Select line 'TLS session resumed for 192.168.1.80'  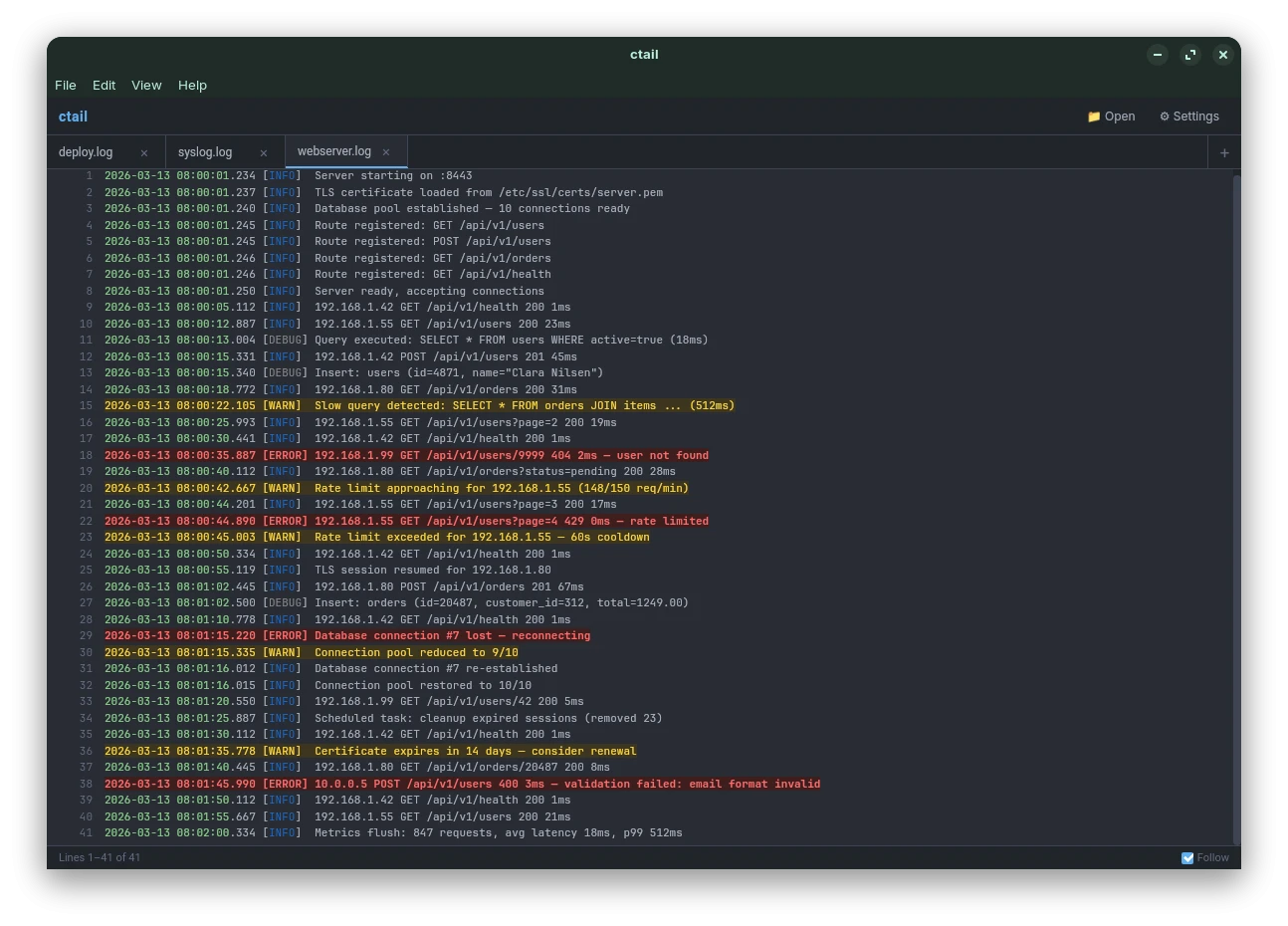tap(639, 570)
